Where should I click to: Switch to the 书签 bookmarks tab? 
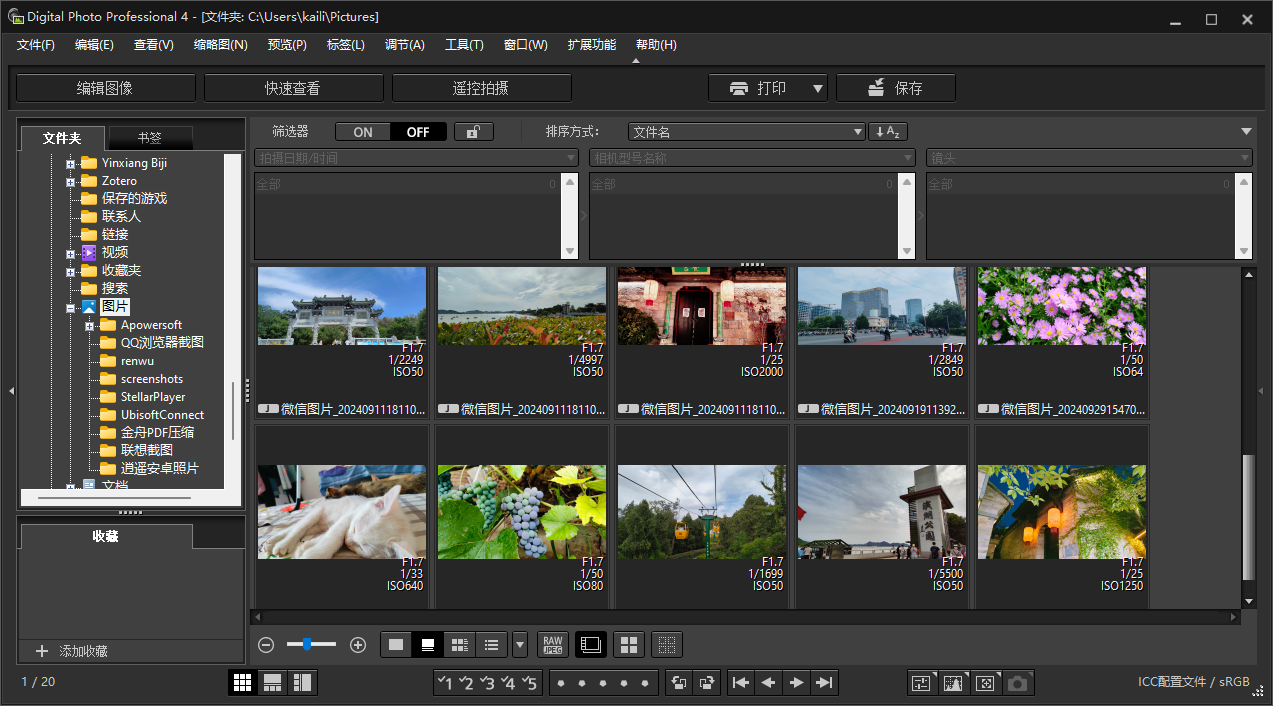(x=150, y=138)
